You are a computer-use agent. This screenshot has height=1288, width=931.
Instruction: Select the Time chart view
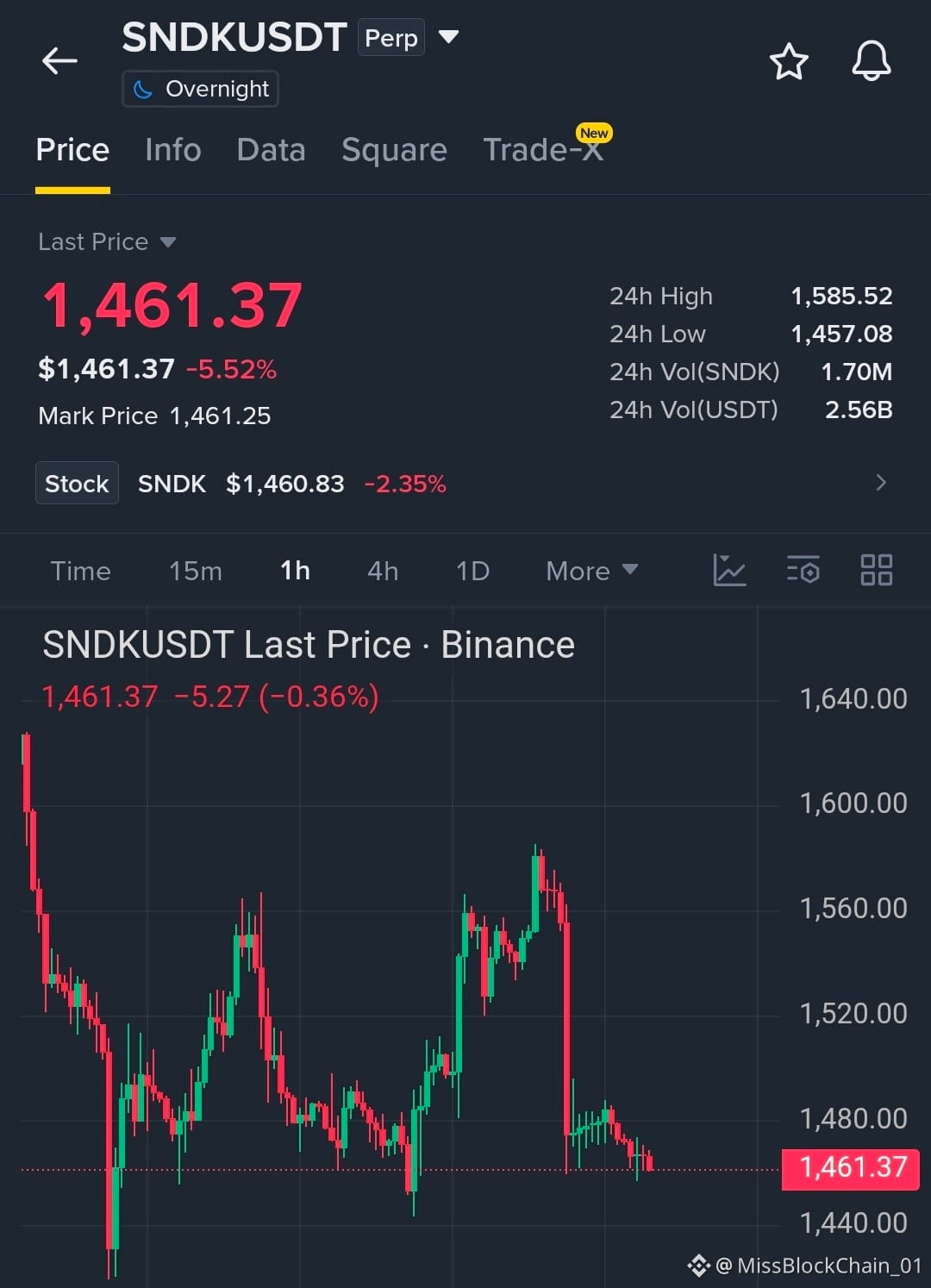[x=80, y=571]
